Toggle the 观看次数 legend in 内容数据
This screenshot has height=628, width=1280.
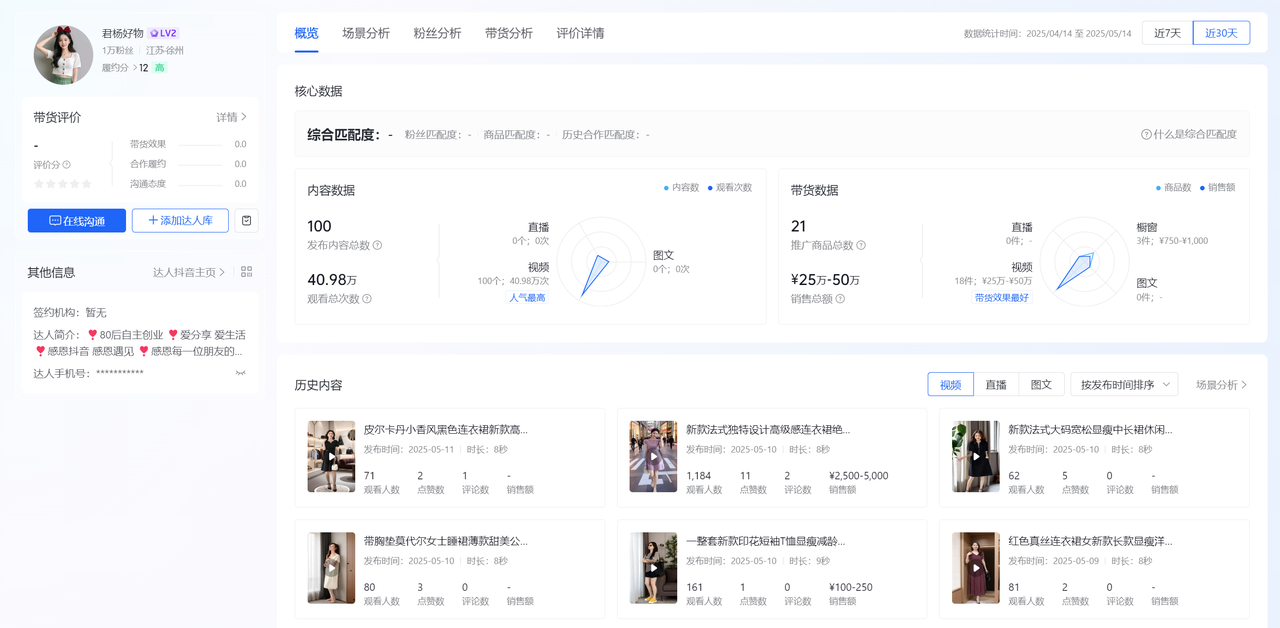730,187
